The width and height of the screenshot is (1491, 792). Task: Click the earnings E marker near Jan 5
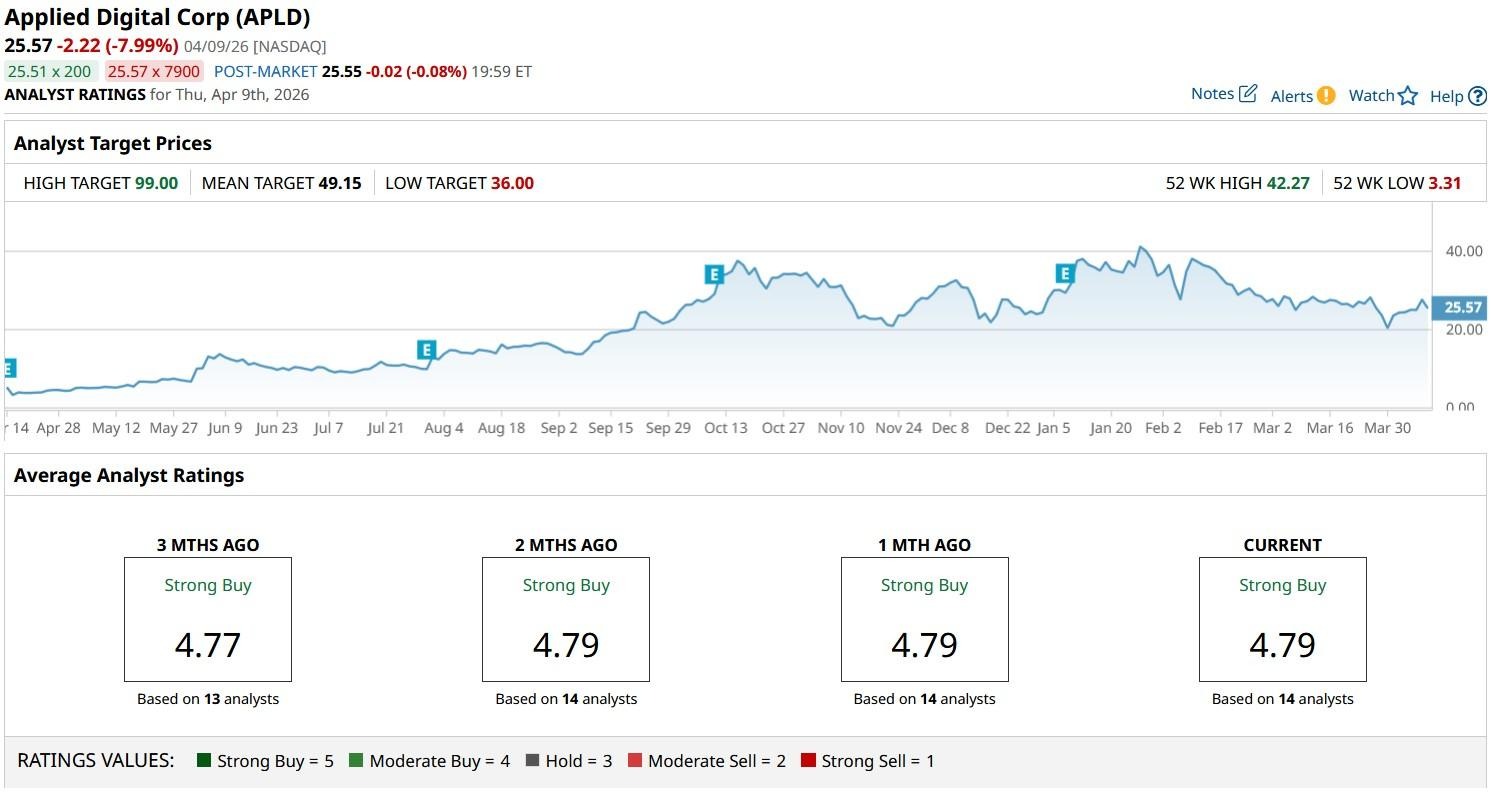pos(1065,273)
